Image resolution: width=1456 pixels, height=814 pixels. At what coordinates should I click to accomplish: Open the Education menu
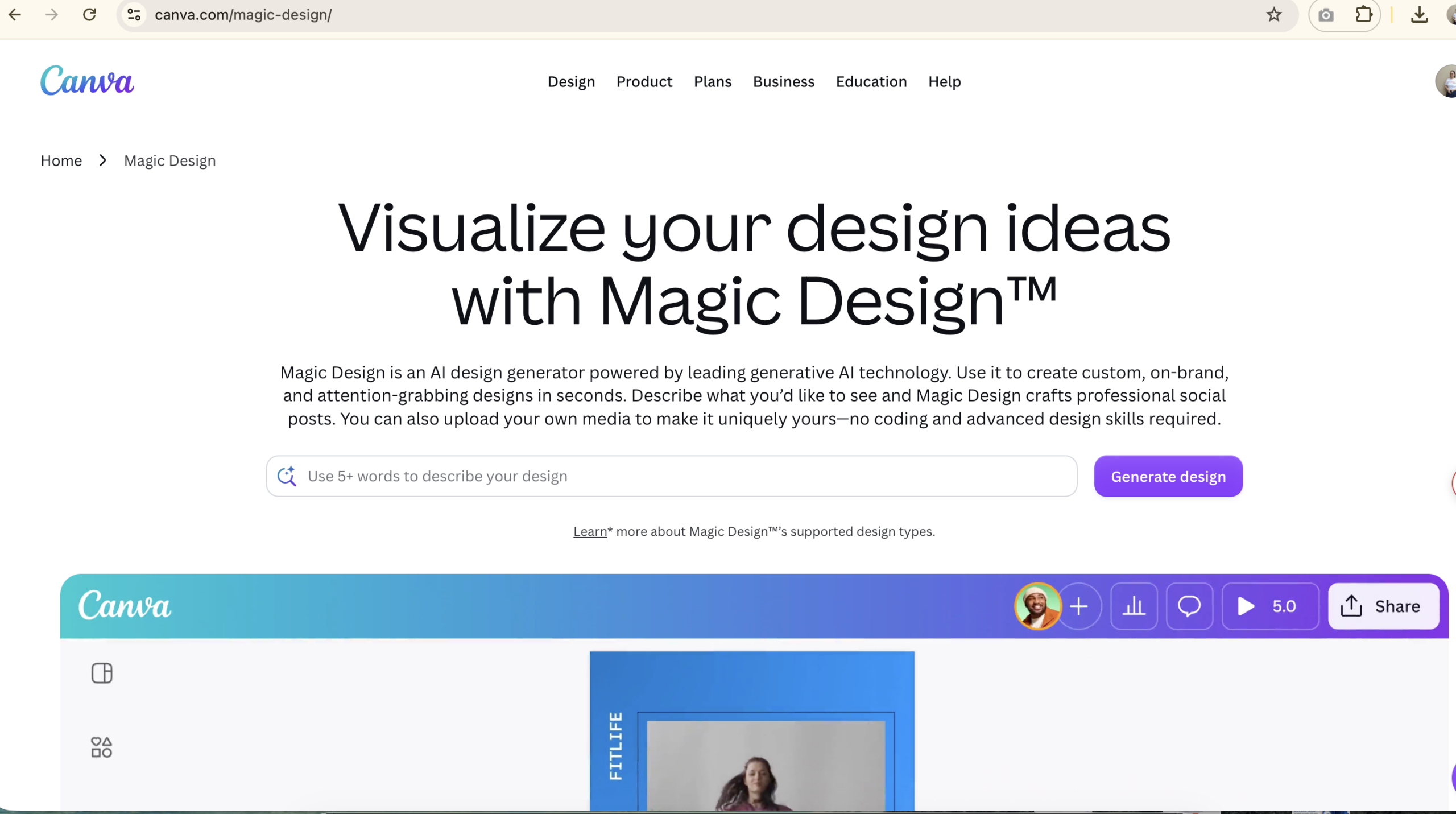pyautogui.click(x=871, y=81)
